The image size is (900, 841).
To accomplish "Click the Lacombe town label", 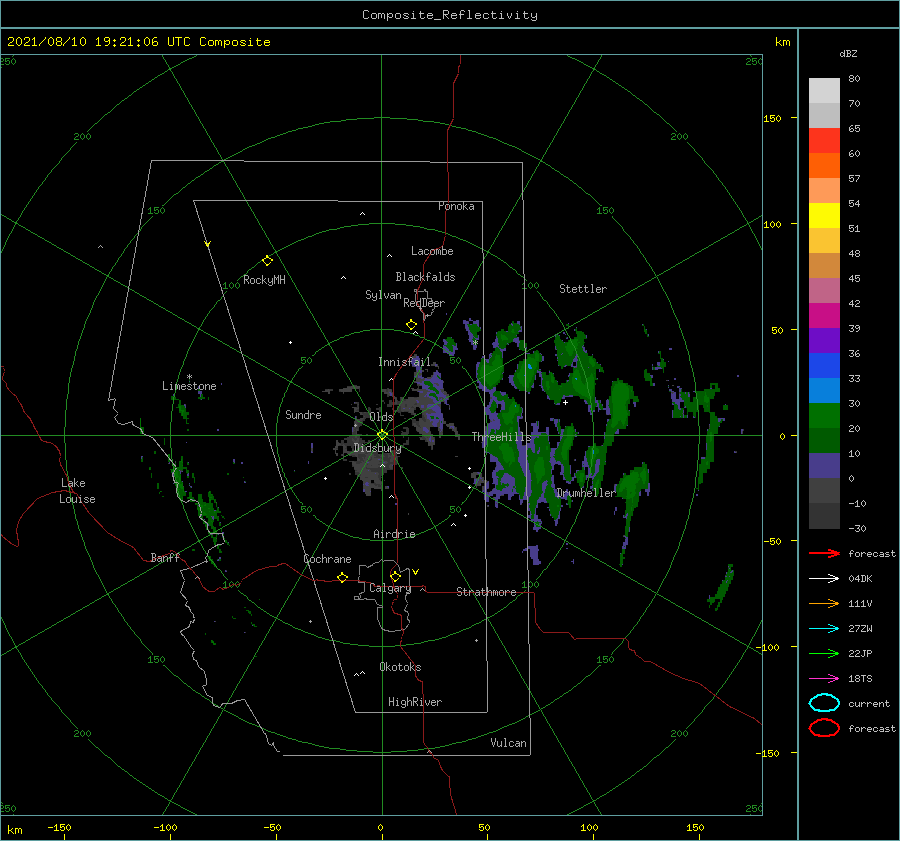I will pyautogui.click(x=432, y=251).
